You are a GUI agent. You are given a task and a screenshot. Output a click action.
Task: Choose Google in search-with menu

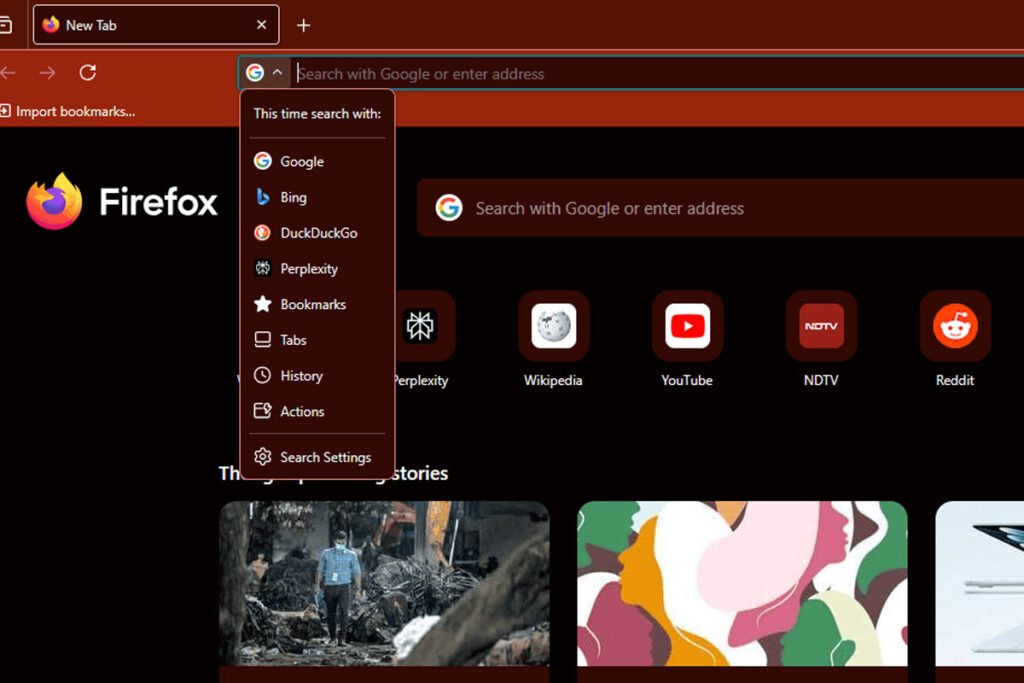(x=317, y=161)
